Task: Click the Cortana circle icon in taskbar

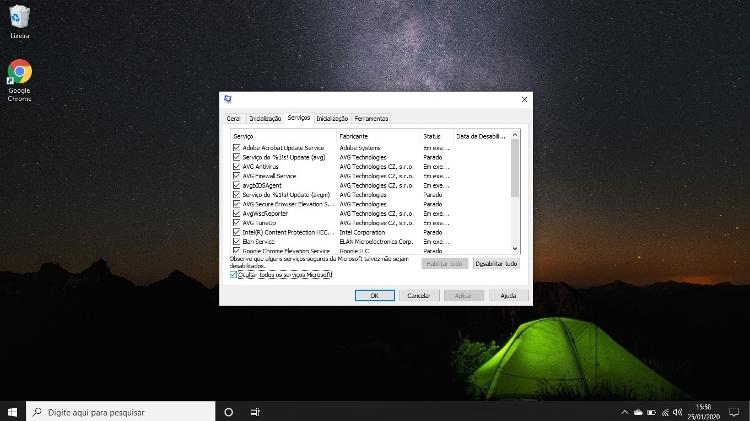Action: [x=228, y=411]
